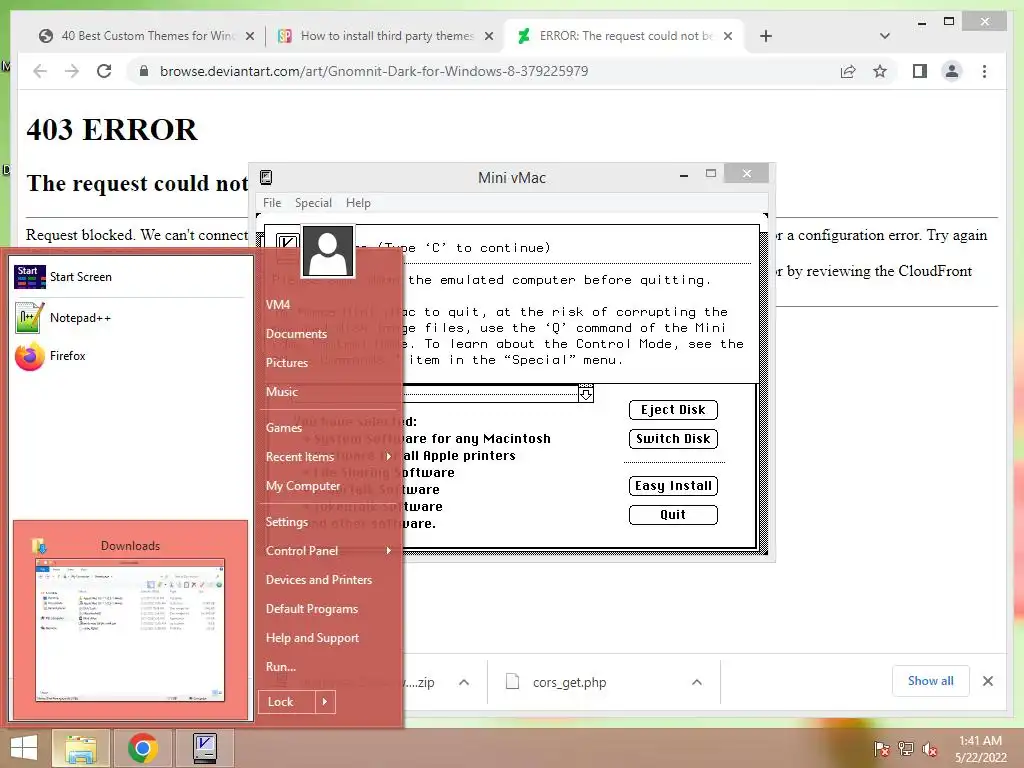Launch Firefox from start menu
Image resolution: width=1024 pixels, height=768 pixels.
click(x=129, y=356)
